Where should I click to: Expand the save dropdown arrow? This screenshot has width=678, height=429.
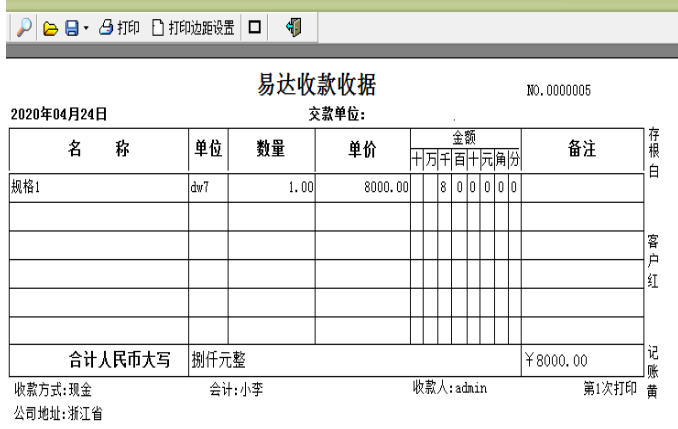point(86,29)
